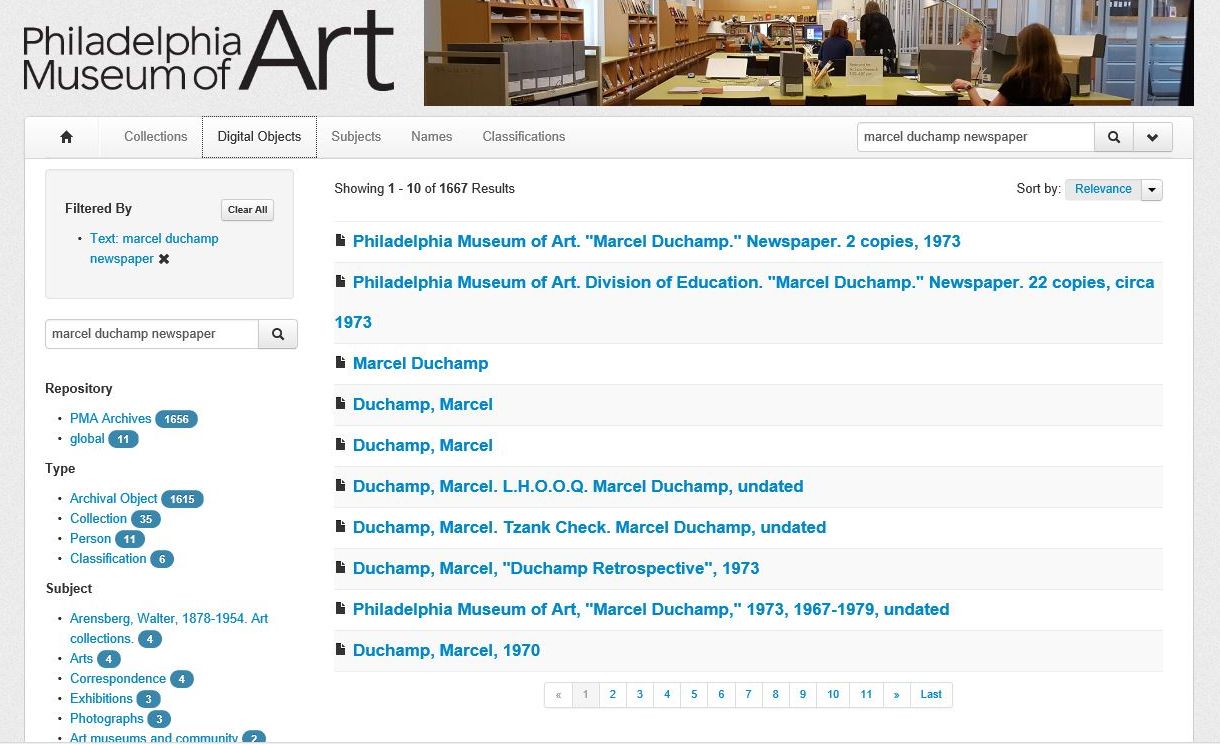Click document icon beside Newspaper 2 copies result
Image resolution: width=1220 pixels, height=744 pixels.
[x=340, y=240]
